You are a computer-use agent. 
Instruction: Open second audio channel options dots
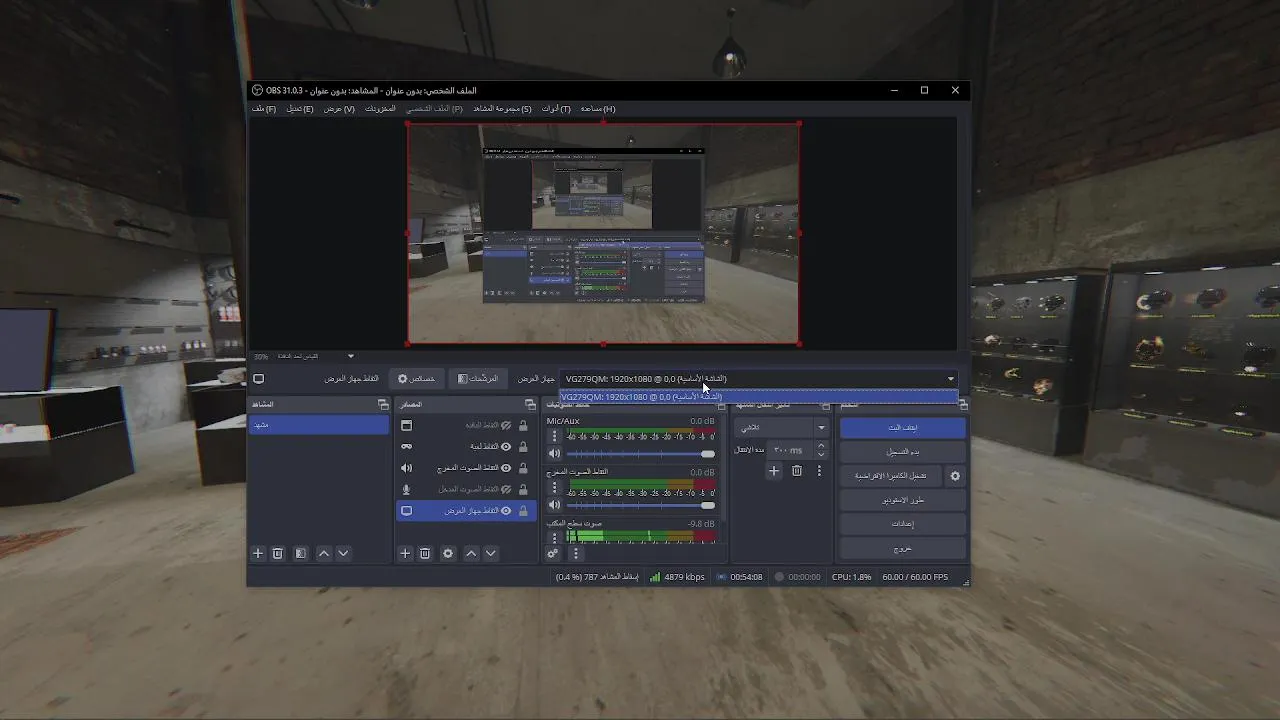pyautogui.click(x=555, y=488)
